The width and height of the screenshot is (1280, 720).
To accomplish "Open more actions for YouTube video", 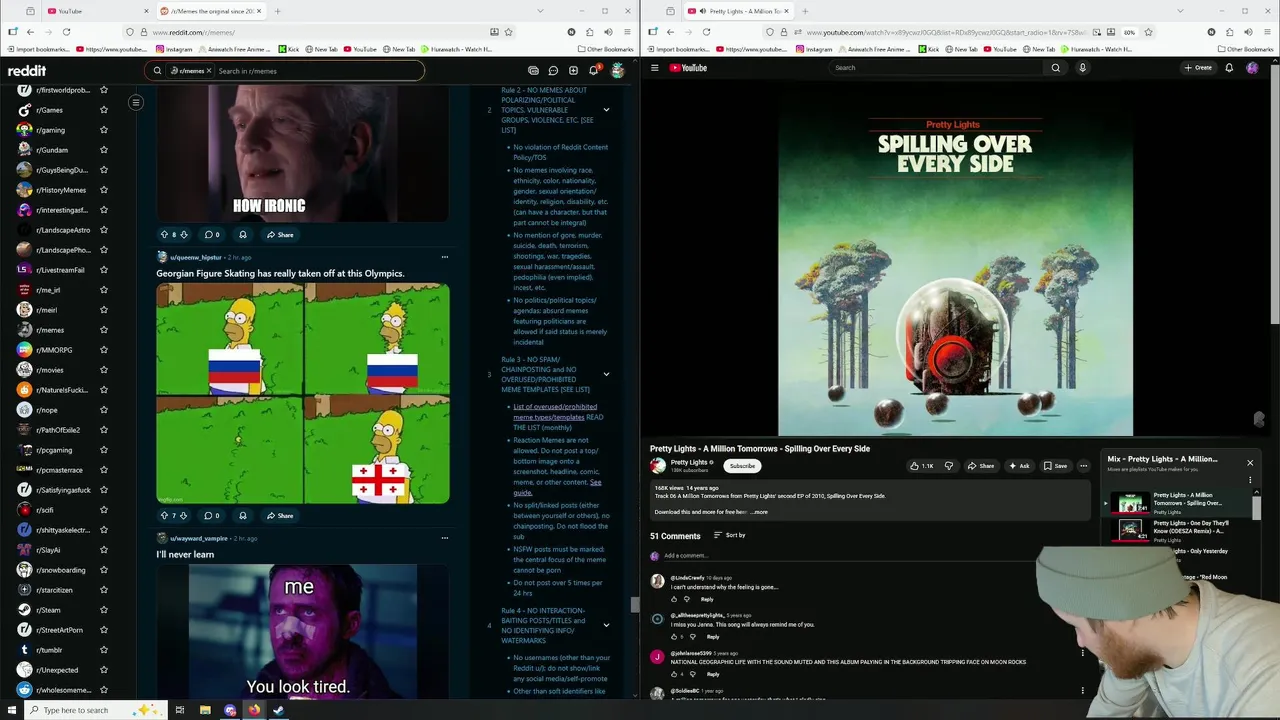I will (1083, 466).
